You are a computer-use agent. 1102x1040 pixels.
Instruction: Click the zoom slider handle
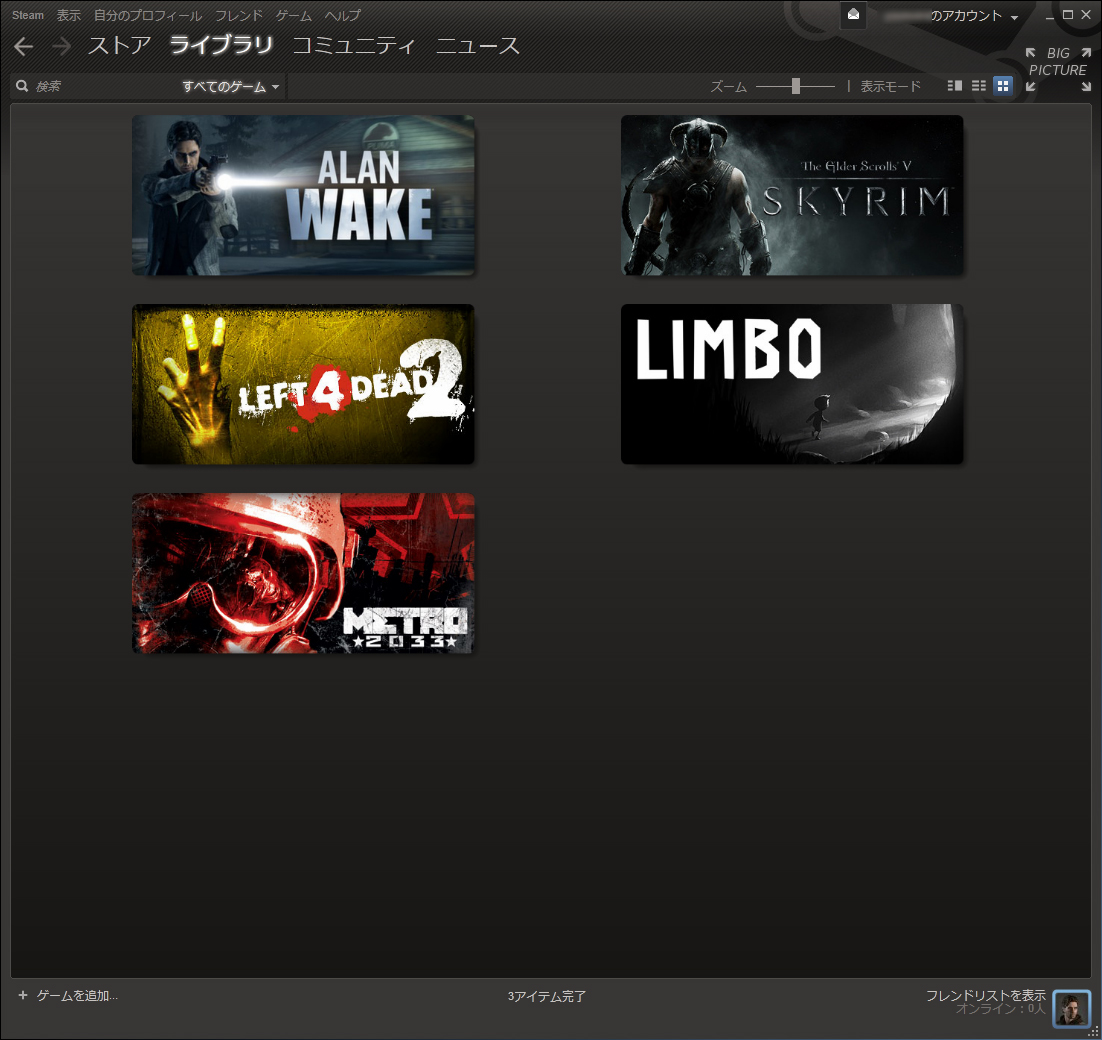pyautogui.click(x=796, y=86)
